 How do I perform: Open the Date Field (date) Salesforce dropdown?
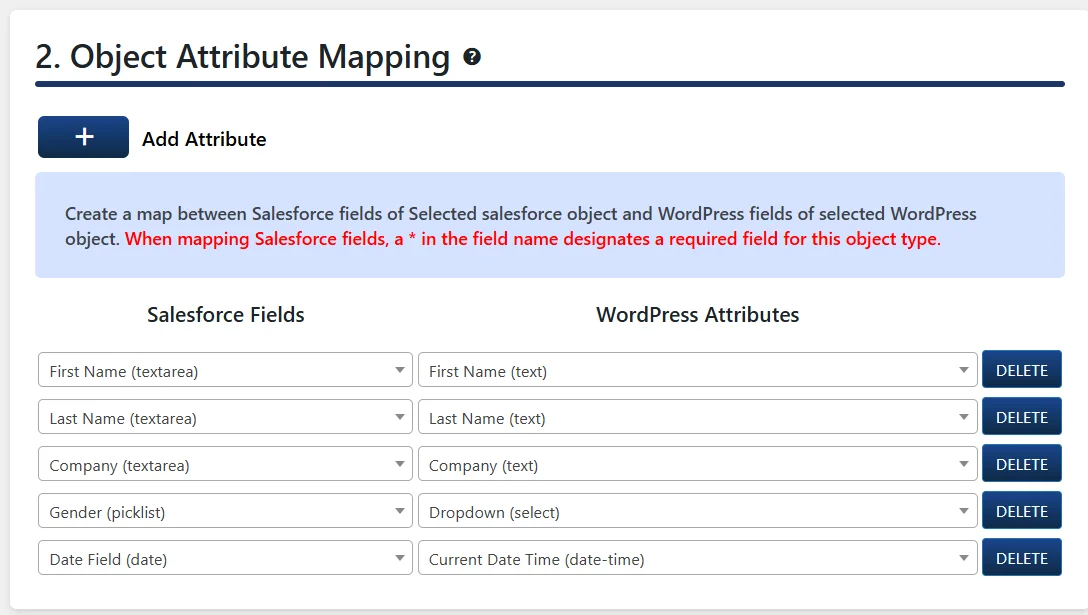pos(226,558)
